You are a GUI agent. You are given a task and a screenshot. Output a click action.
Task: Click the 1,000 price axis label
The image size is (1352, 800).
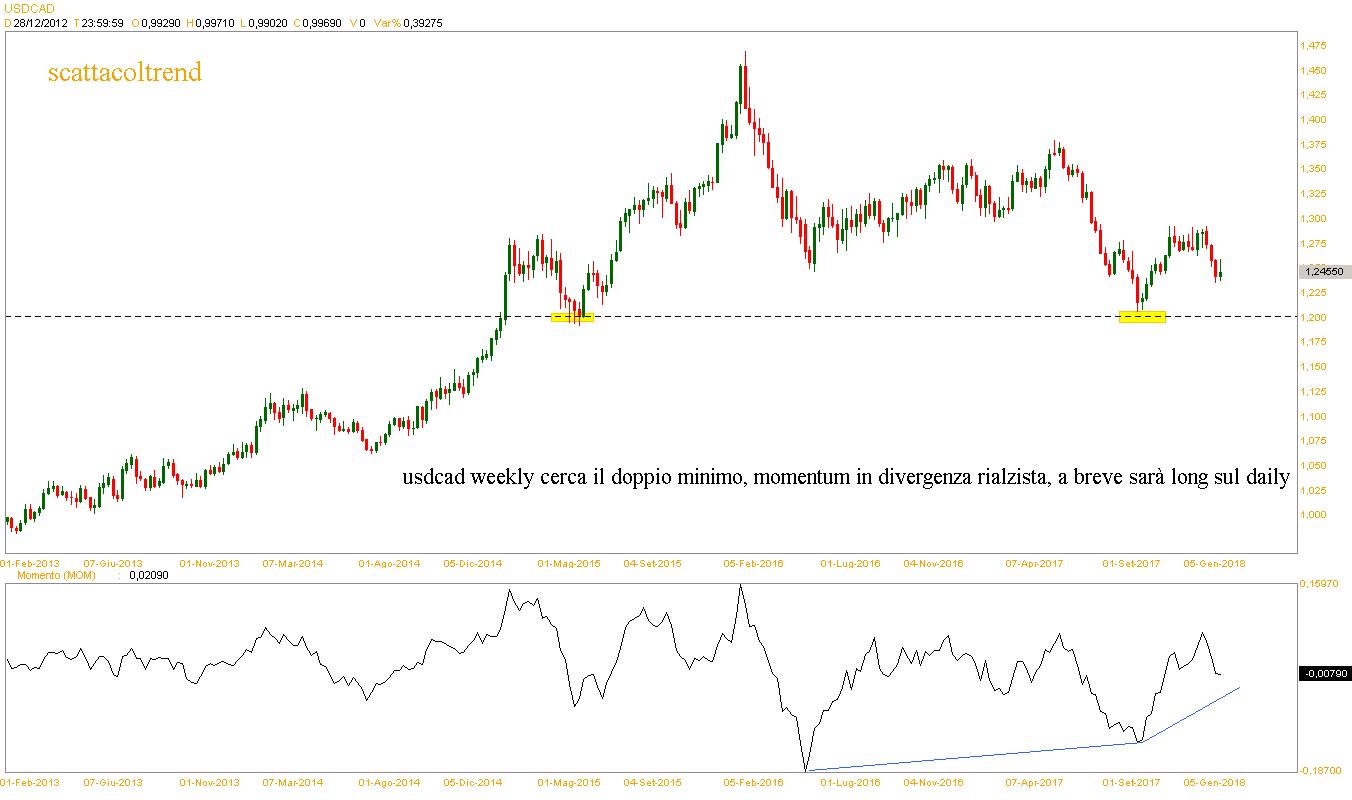1312,516
